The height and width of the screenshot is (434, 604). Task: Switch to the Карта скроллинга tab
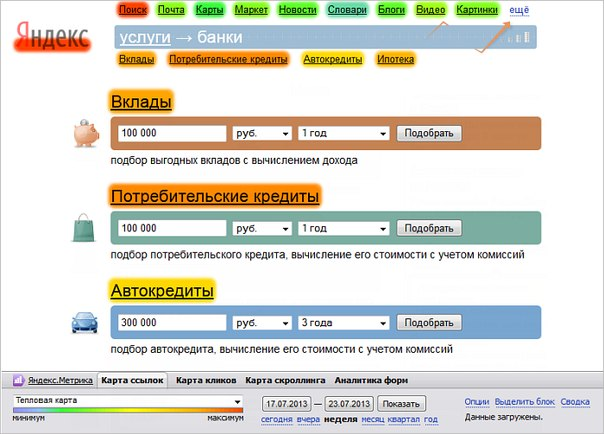point(285,380)
